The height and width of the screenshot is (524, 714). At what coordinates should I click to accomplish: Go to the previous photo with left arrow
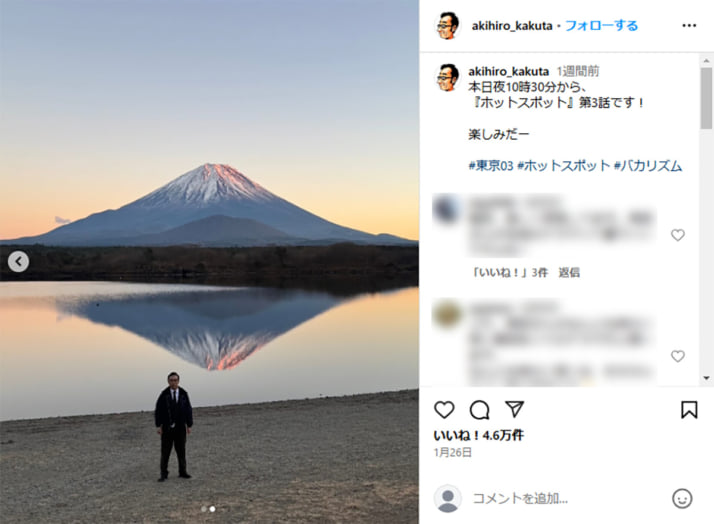coord(18,262)
